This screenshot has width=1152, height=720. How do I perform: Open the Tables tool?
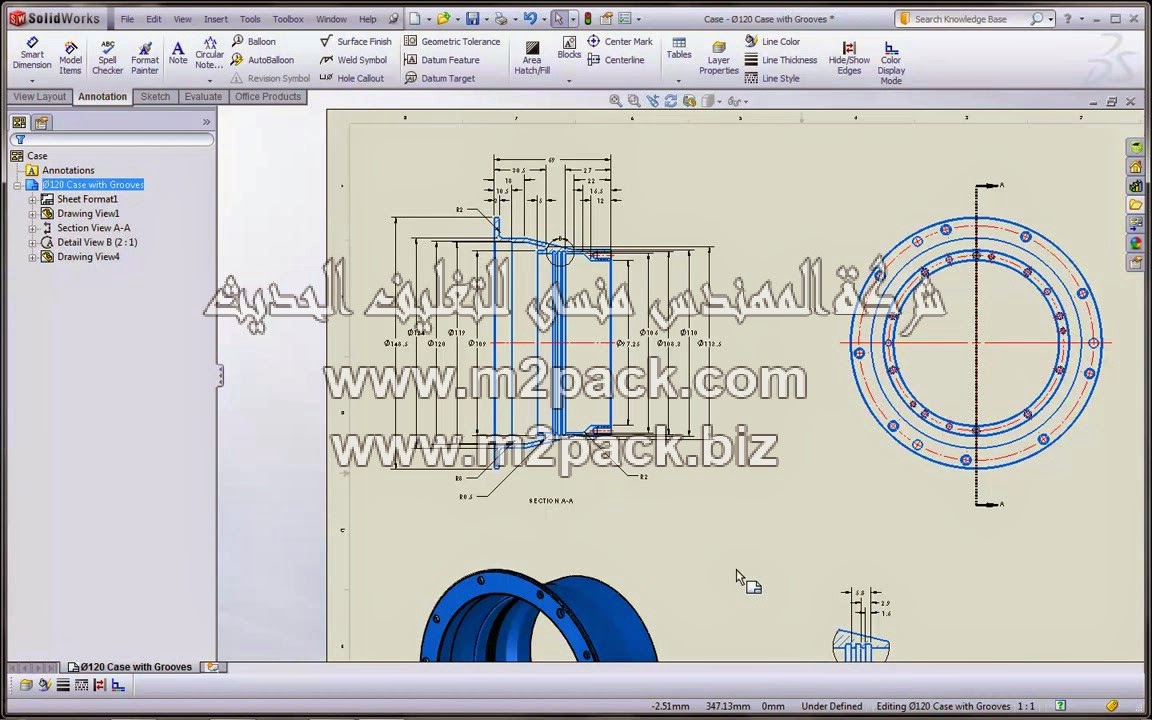[x=679, y=48]
